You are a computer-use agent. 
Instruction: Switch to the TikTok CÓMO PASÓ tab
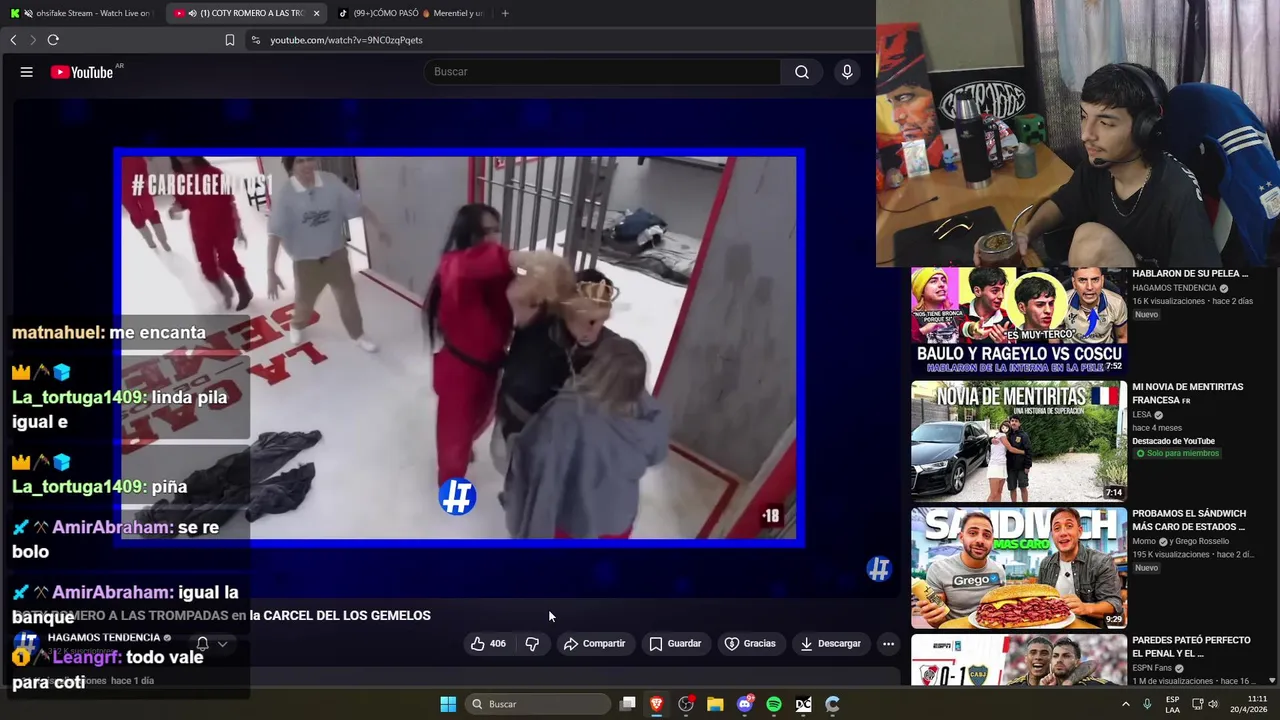[409, 13]
